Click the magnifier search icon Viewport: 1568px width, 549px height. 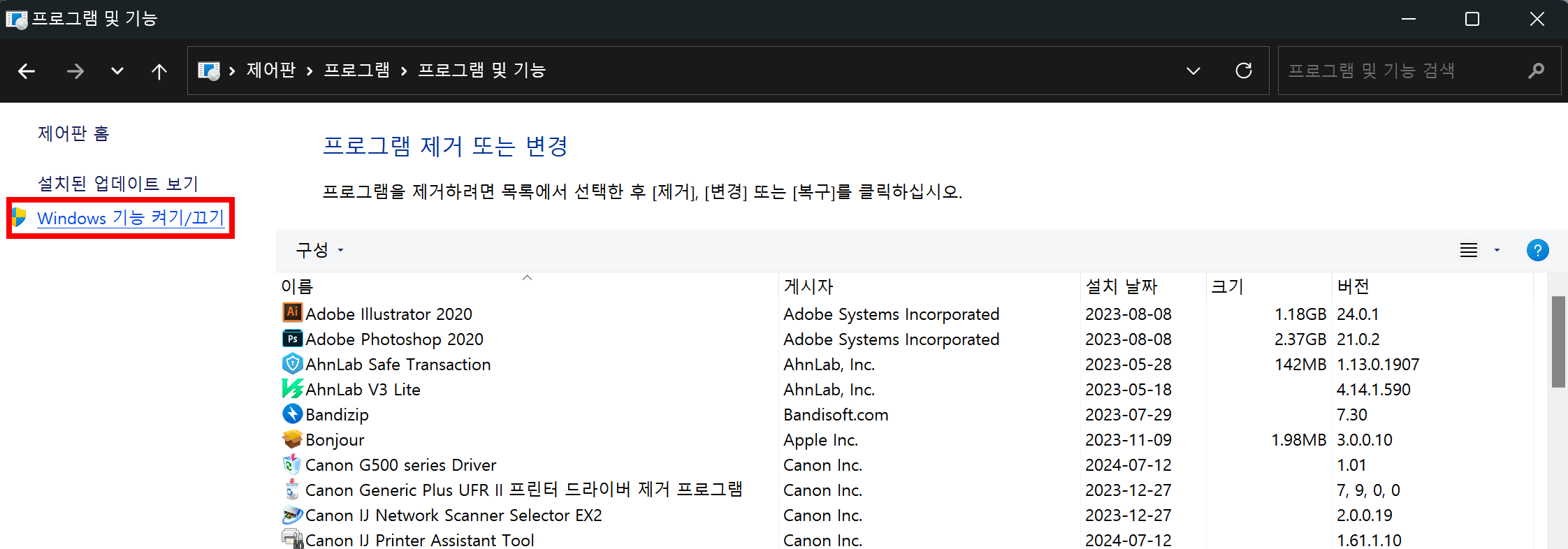pos(1536,71)
